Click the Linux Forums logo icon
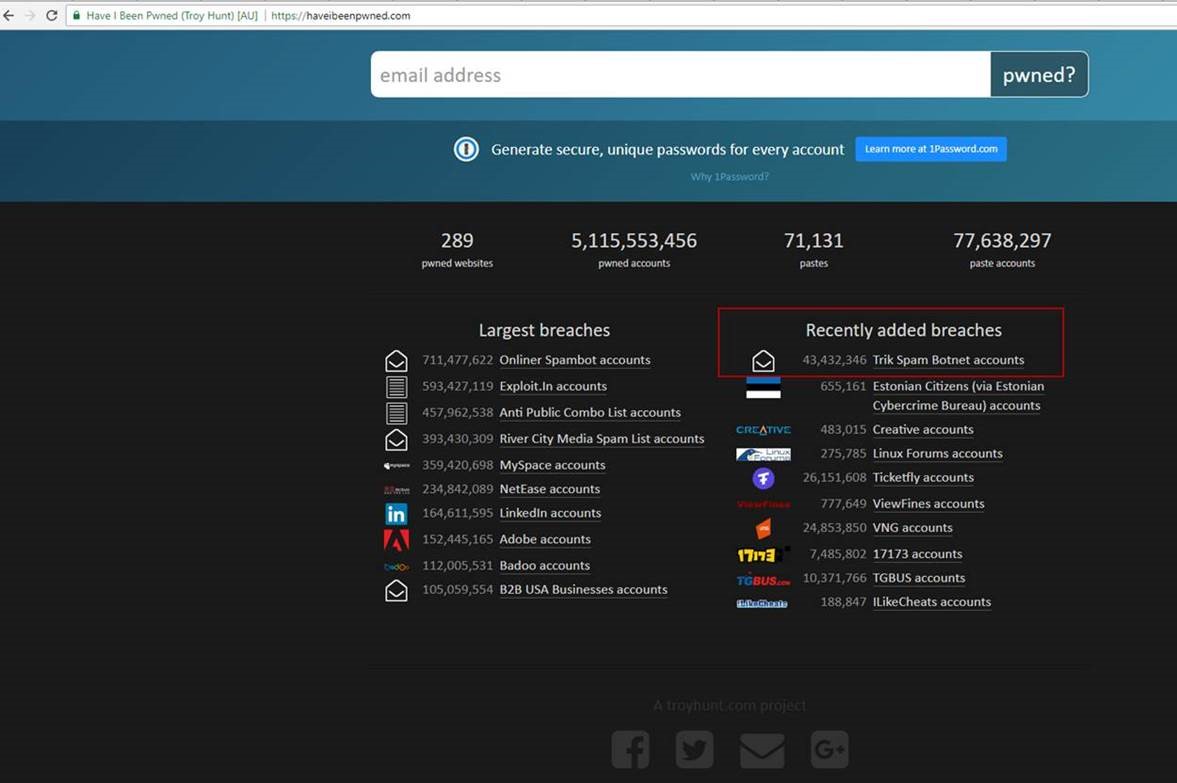 pyautogui.click(x=763, y=454)
